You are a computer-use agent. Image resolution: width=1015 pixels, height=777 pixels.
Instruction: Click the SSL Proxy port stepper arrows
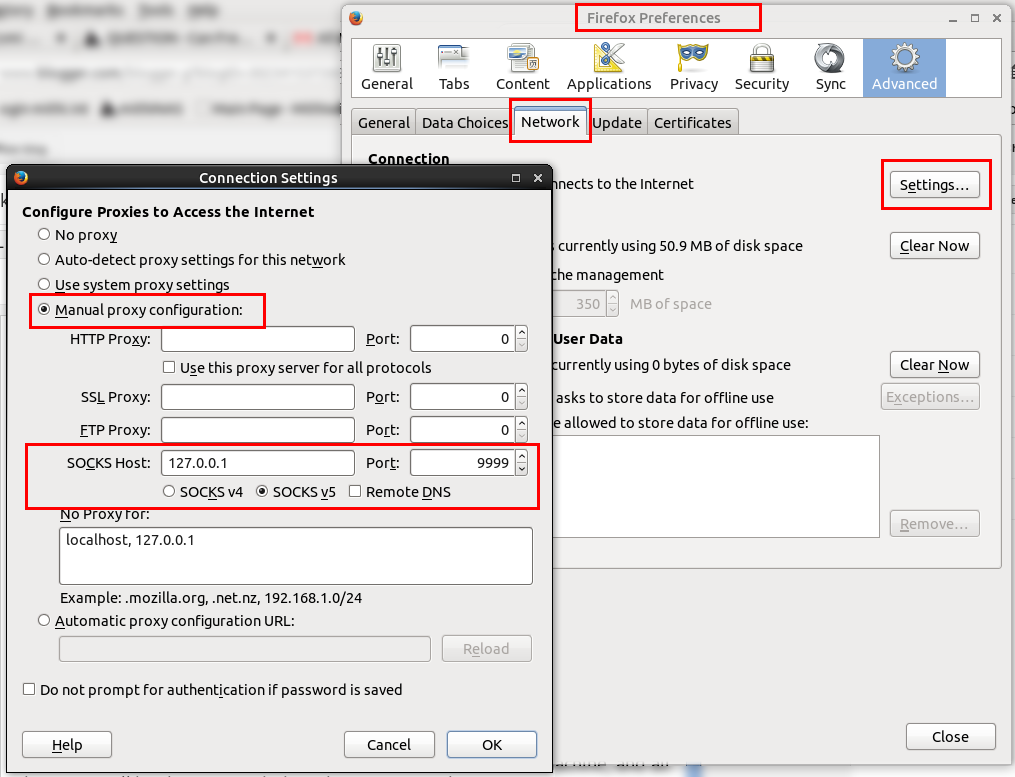click(x=522, y=397)
